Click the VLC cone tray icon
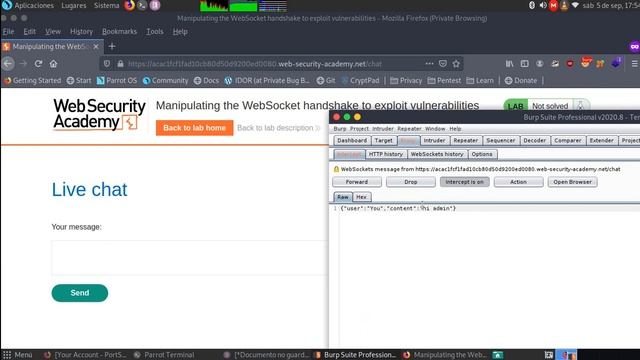 pos(564,5)
